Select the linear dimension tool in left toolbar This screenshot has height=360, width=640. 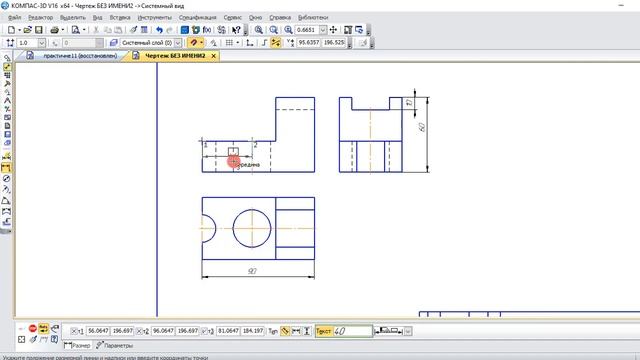6,168
